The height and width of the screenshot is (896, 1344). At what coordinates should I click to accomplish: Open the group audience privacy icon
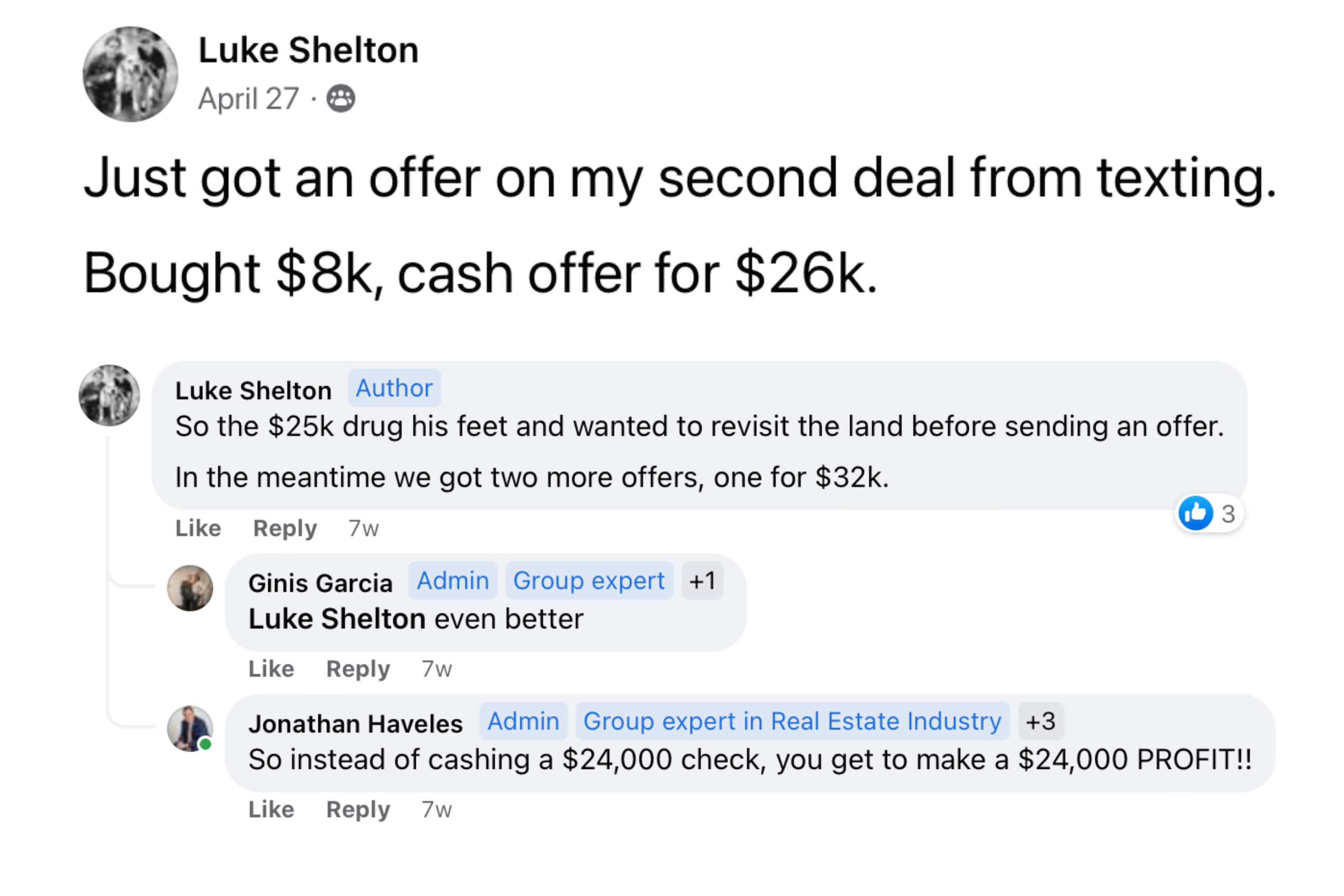[340, 98]
